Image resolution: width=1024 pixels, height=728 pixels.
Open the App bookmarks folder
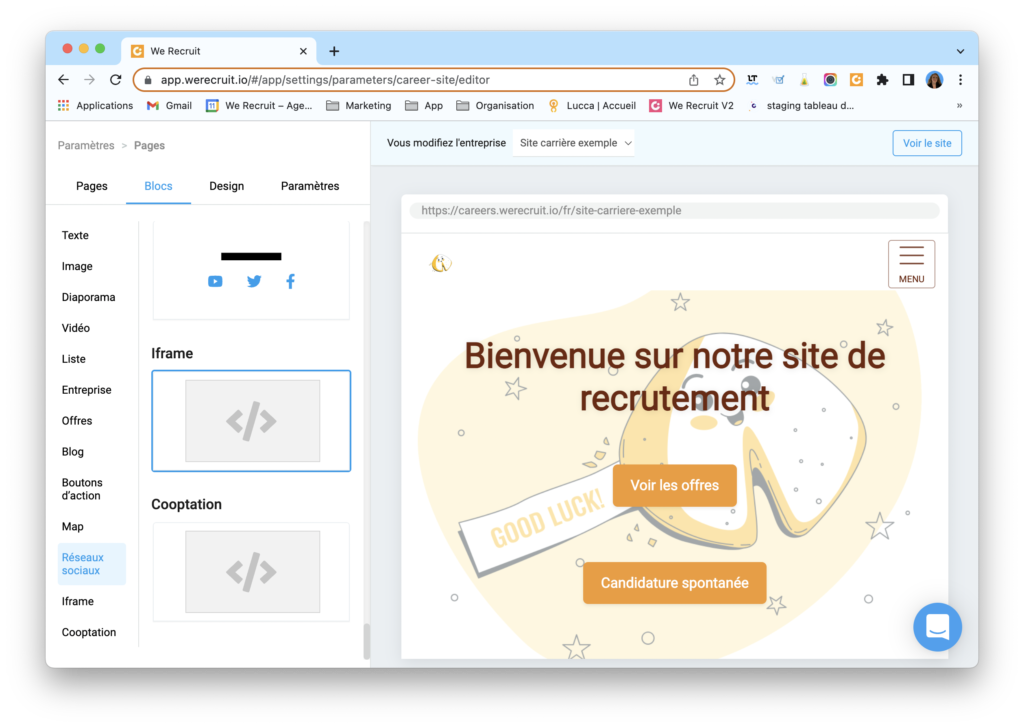pyautogui.click(x=424, y=106)
